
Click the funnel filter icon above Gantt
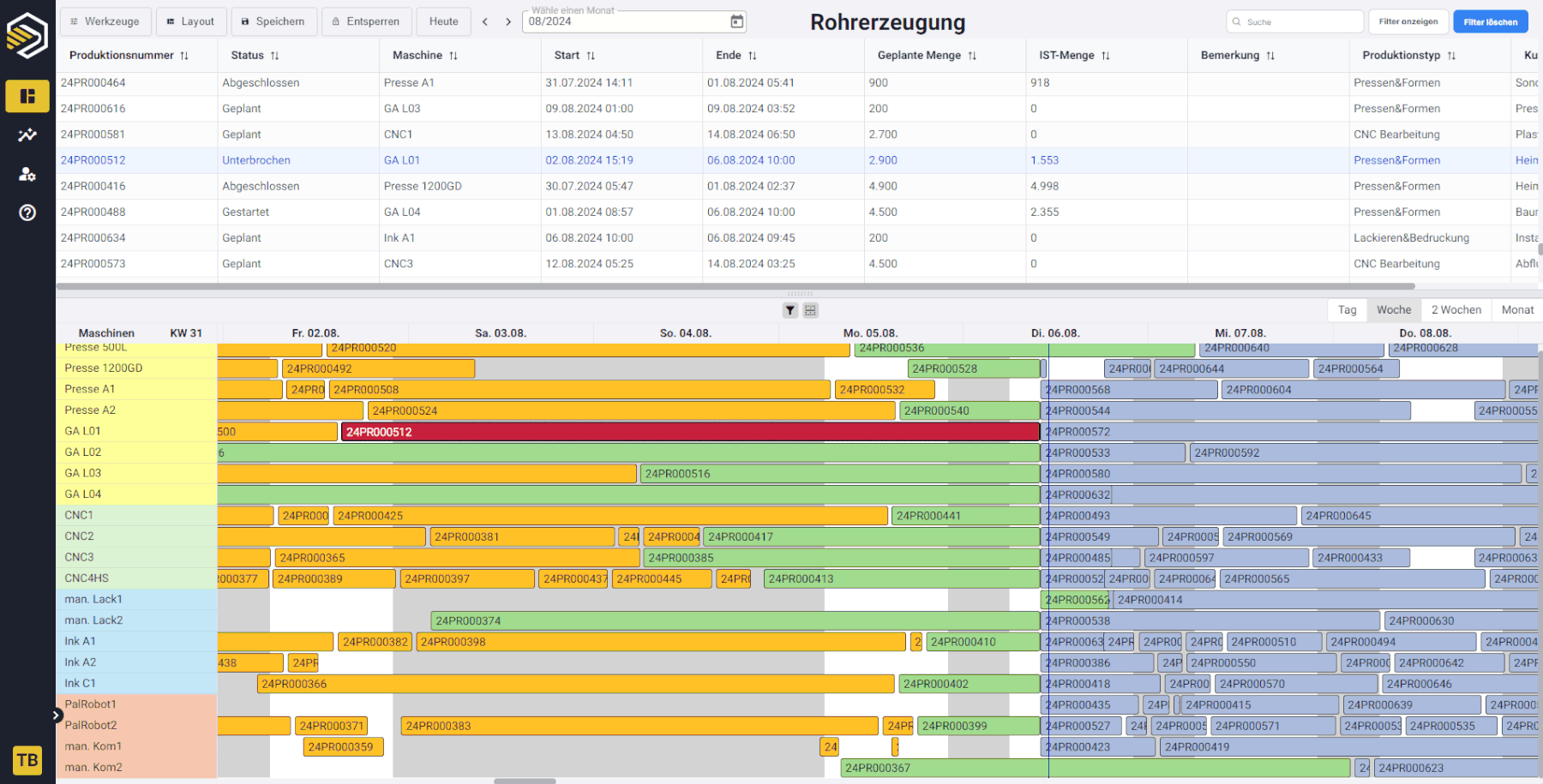(x=790, y=310)
